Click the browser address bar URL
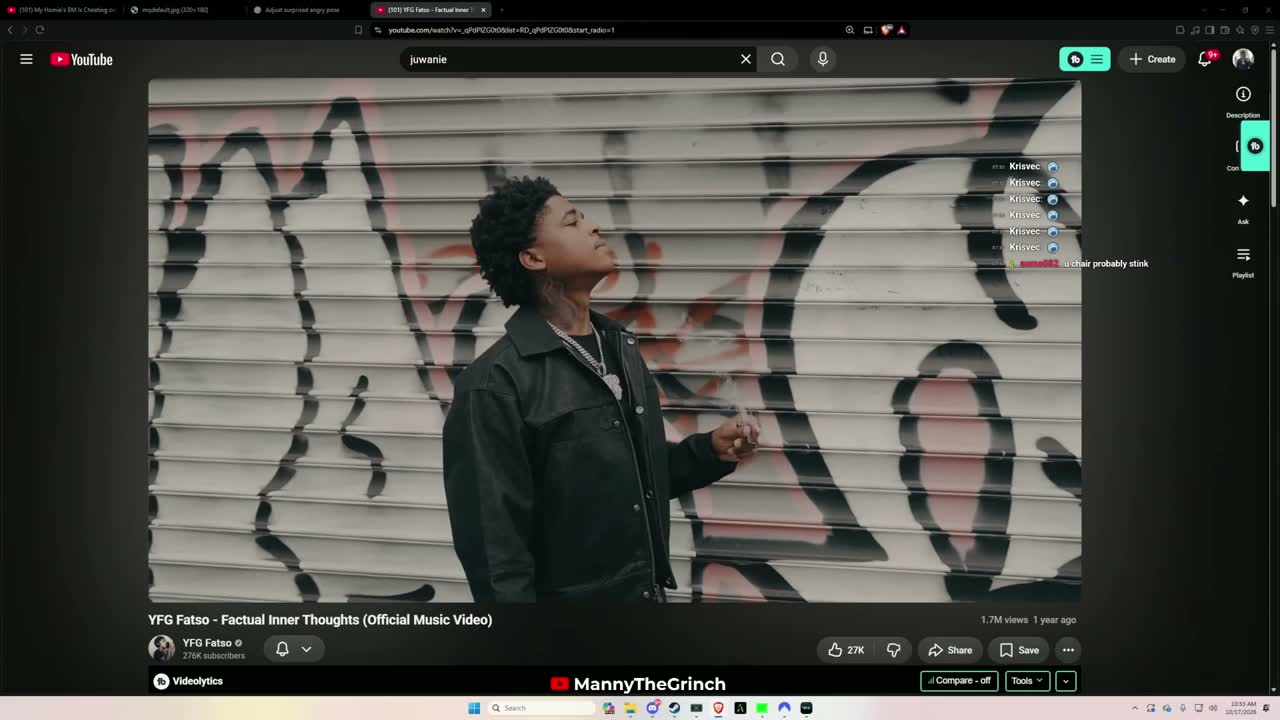Screen dimensions: 1280x720 tap(502, 30)
